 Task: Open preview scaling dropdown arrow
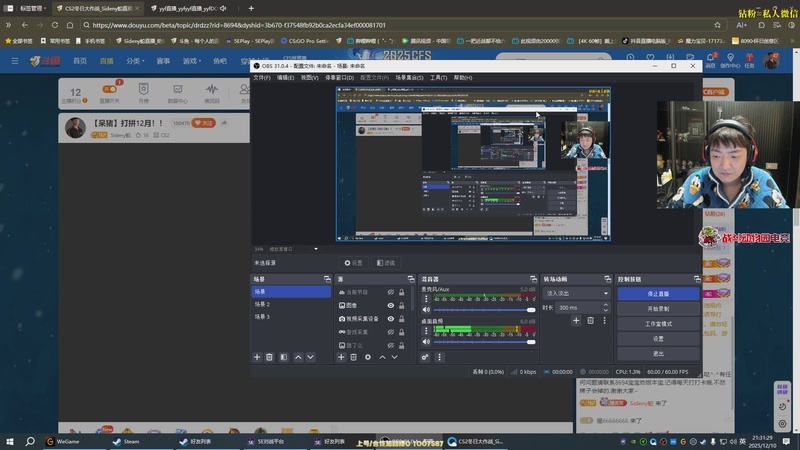[x=316, y=249]
